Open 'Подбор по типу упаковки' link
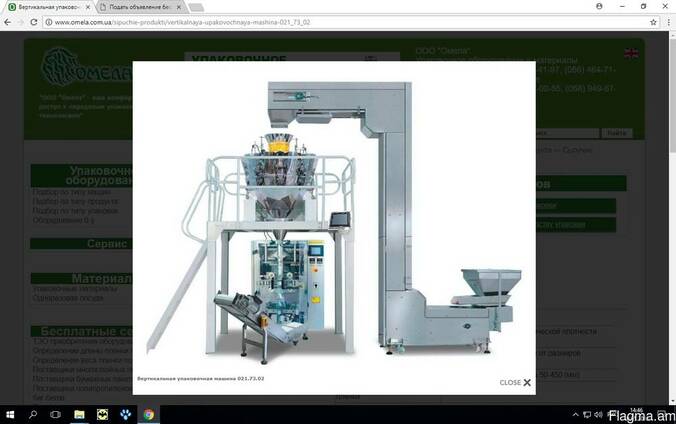676x424 pixels. [75, 211]
